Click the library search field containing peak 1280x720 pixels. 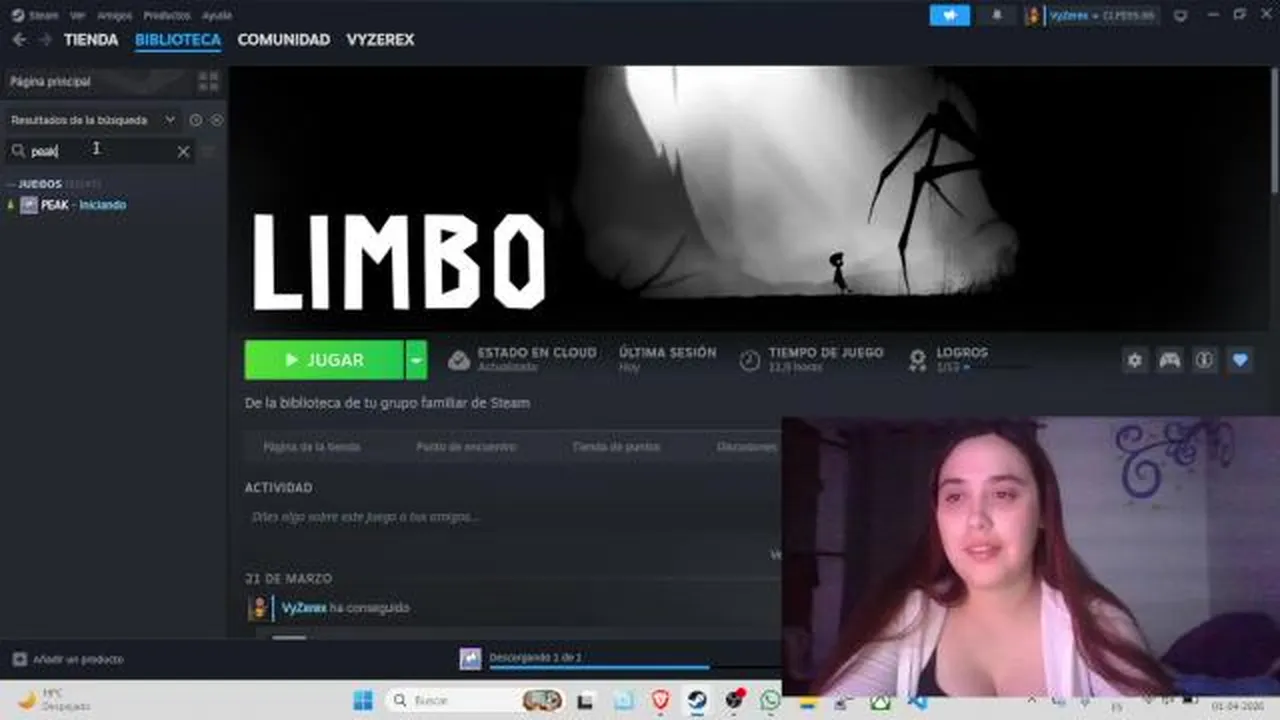(100, 151)
